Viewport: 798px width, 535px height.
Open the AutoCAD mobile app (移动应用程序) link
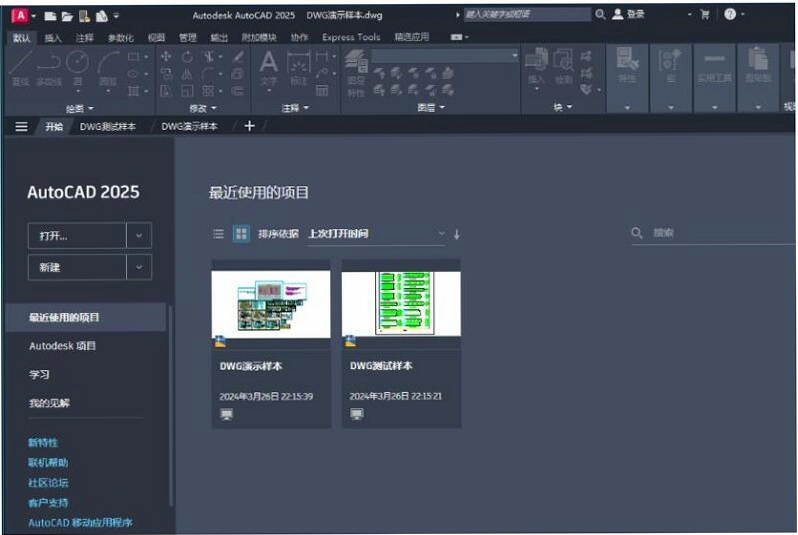tap(80, 523)
